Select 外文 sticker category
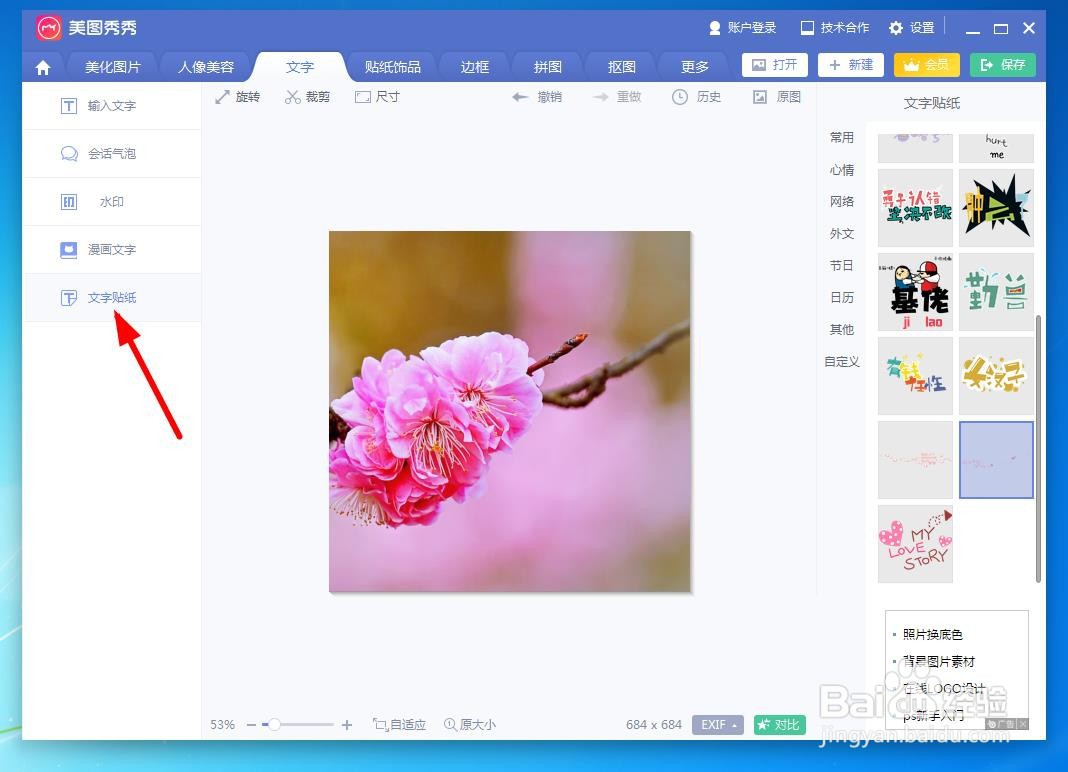This screenshot has height=772, width=1068. pos(842,234)
